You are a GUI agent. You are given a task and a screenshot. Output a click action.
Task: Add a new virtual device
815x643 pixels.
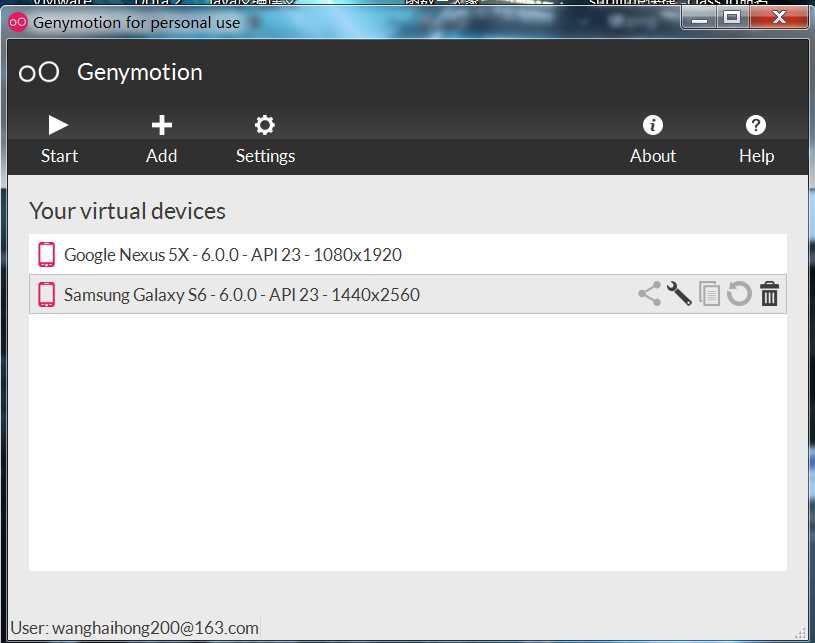tap(162, 139)
